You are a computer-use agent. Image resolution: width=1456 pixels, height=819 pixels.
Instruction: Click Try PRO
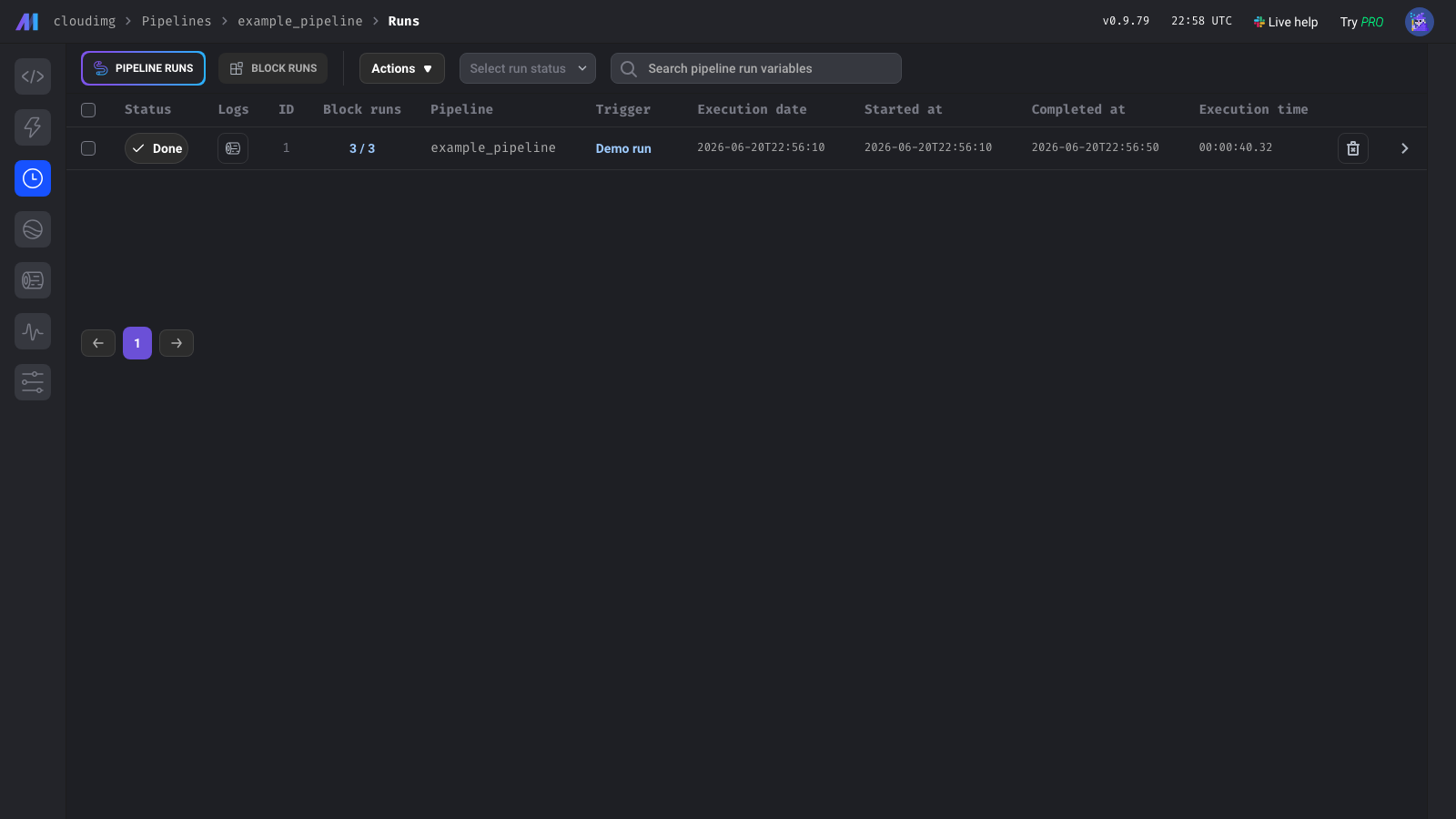coord(1361,22)
